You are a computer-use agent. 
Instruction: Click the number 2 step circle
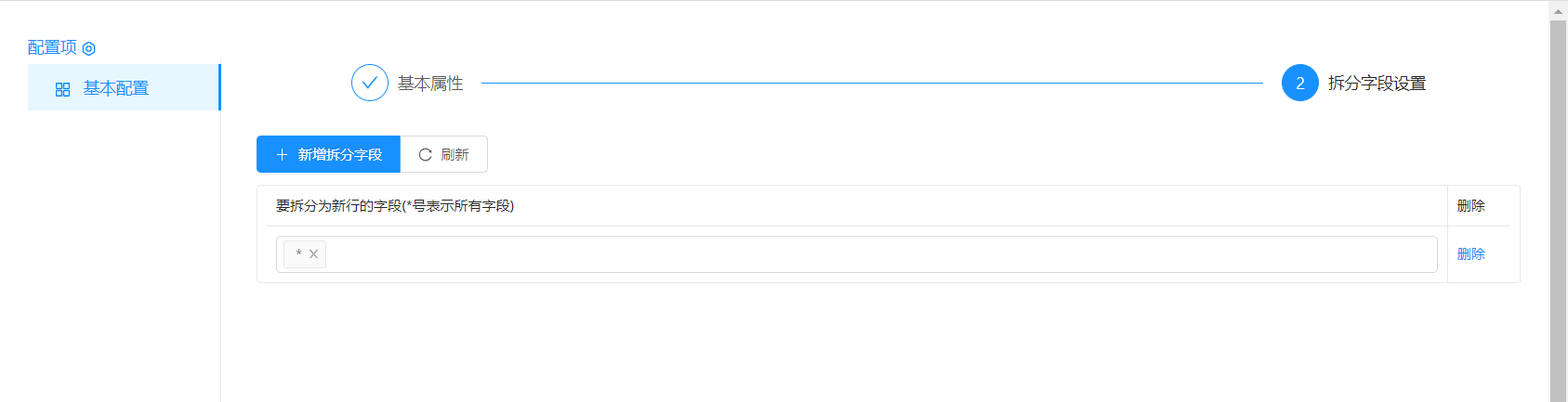(1299, 84)
